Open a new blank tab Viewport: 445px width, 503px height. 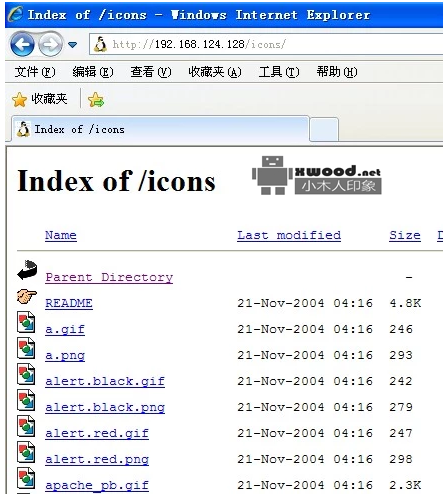(324, 130)
